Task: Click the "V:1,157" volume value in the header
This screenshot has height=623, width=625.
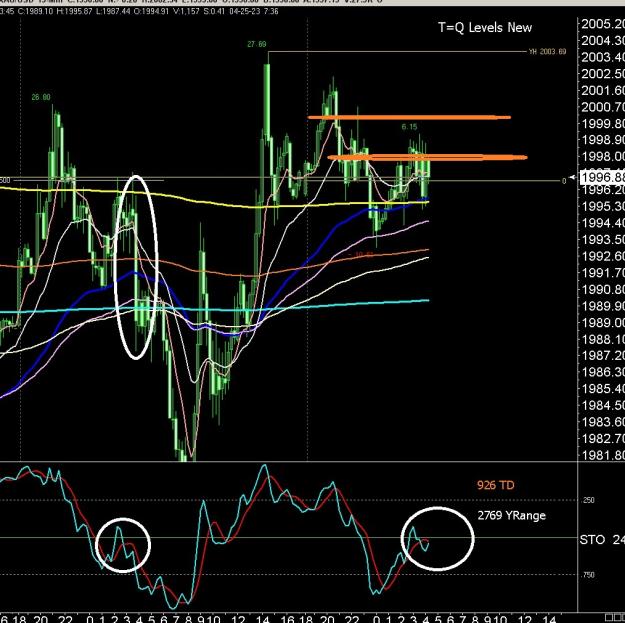Action: [x=186, y=11]
